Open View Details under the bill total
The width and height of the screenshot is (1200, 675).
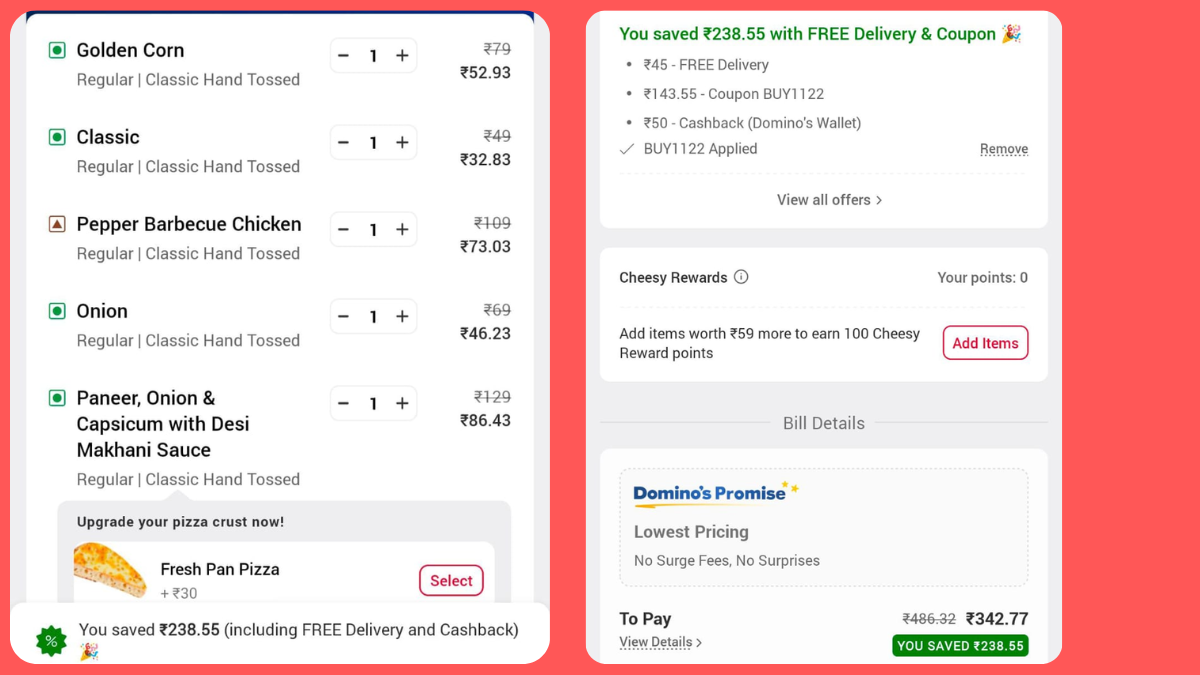pyautogui.click(x=657, y=642)
